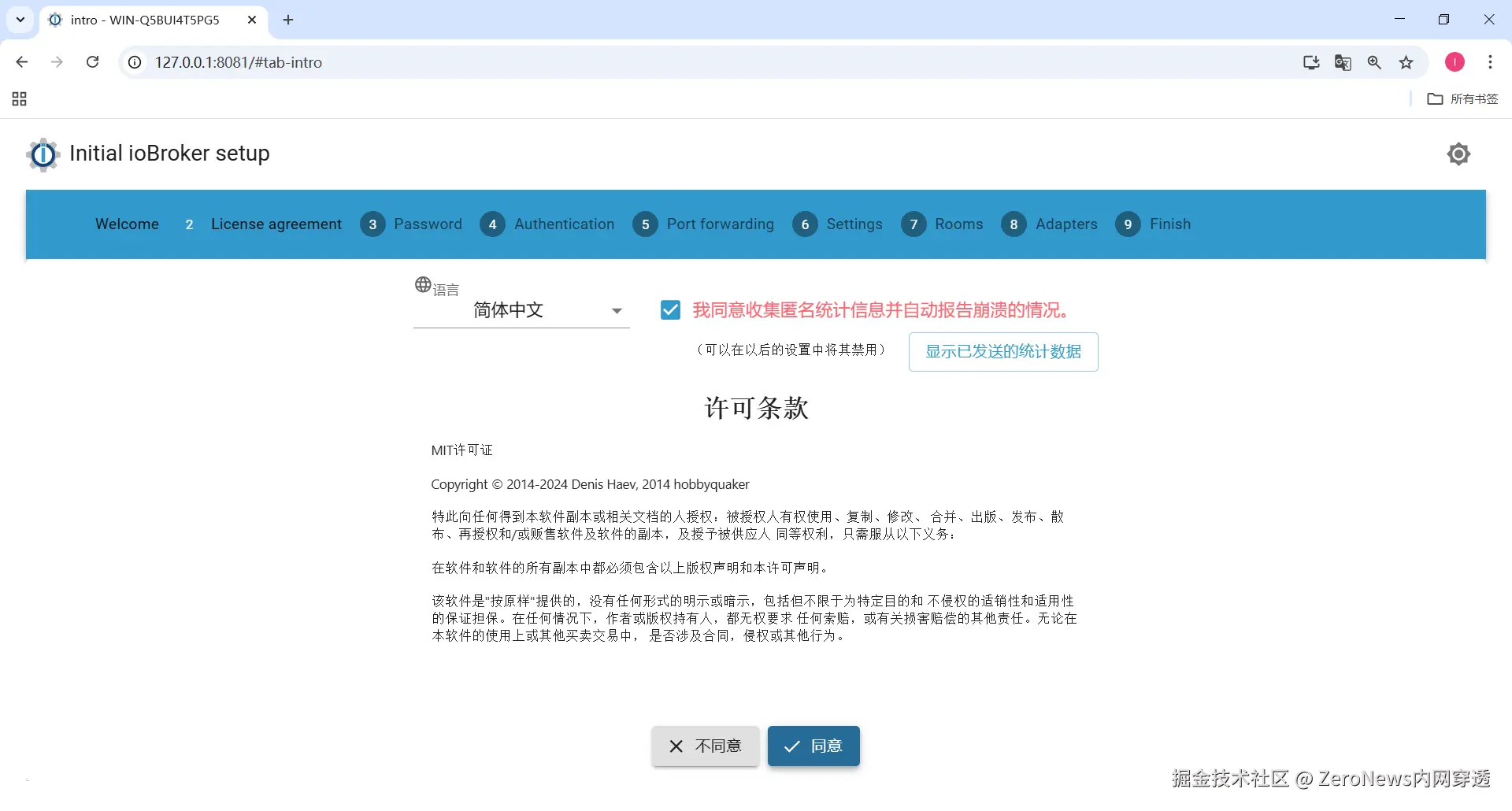Viewport: 1512px width, 811px height.
Task: Go to the Rooms step
Action: pyautogui.click(x=942, y=224)
